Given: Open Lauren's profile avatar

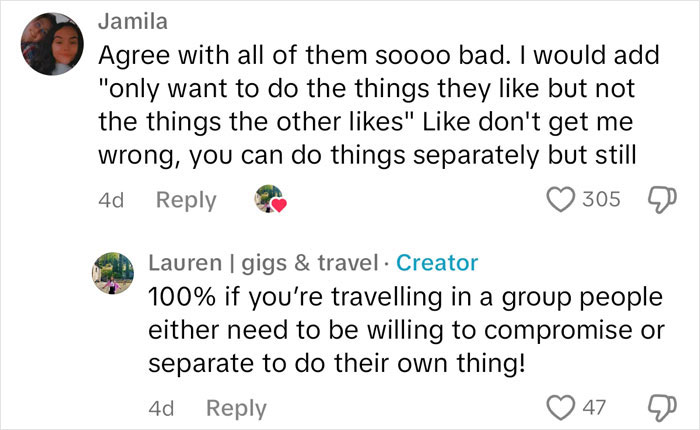Looking at the screenshot, I should tap(113, 271).
